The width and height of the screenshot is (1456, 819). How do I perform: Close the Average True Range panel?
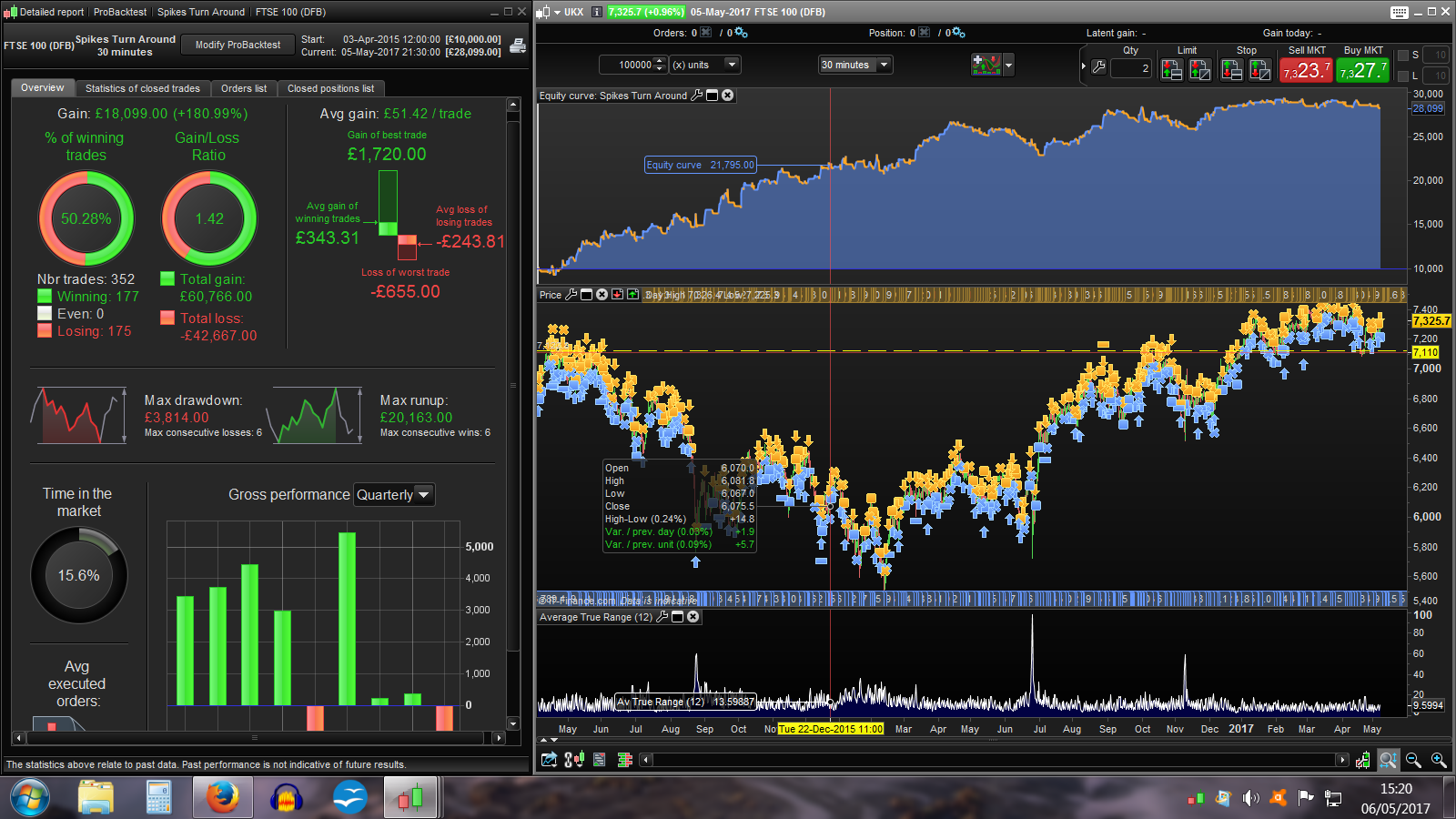tap(693, 616)
